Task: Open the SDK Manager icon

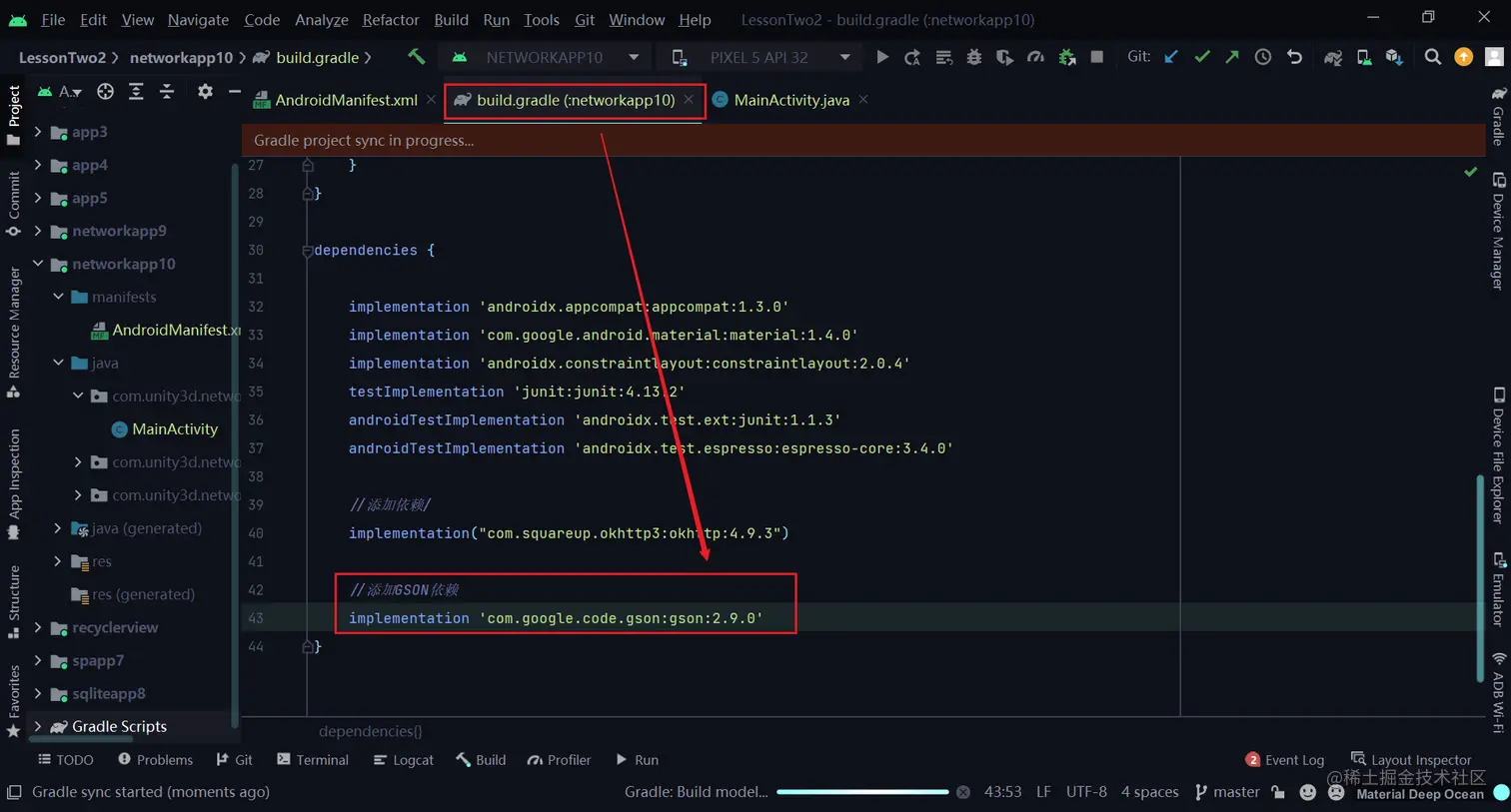Action: (1394, 57)
